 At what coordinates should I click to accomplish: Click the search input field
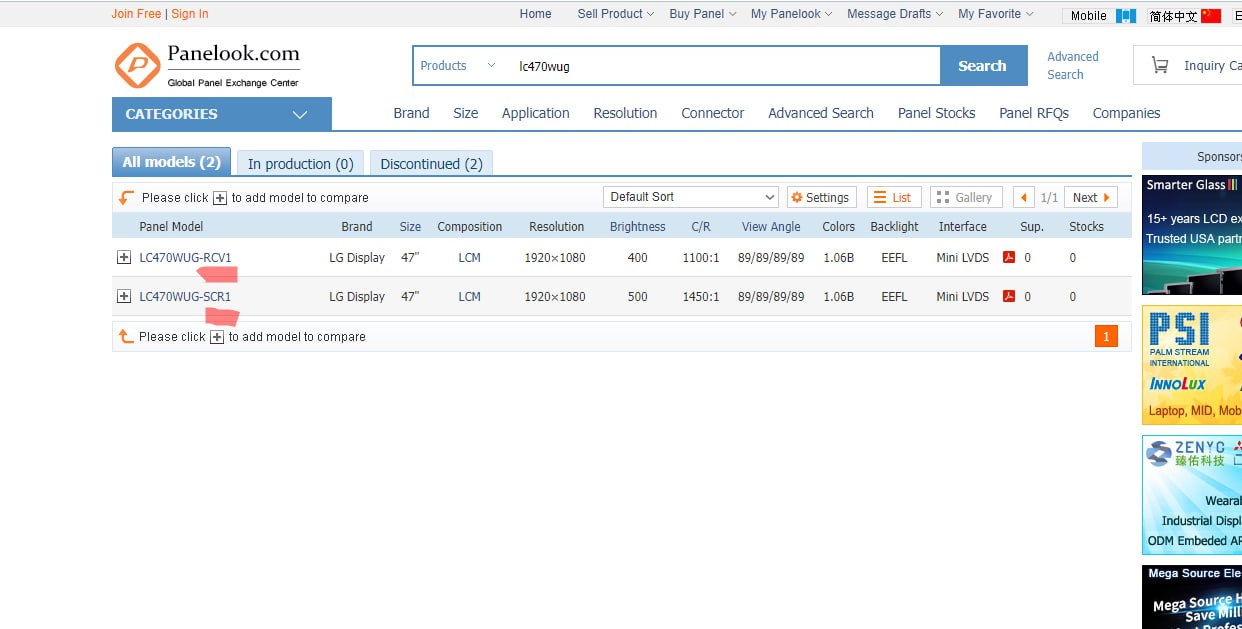tap(724, 66)
